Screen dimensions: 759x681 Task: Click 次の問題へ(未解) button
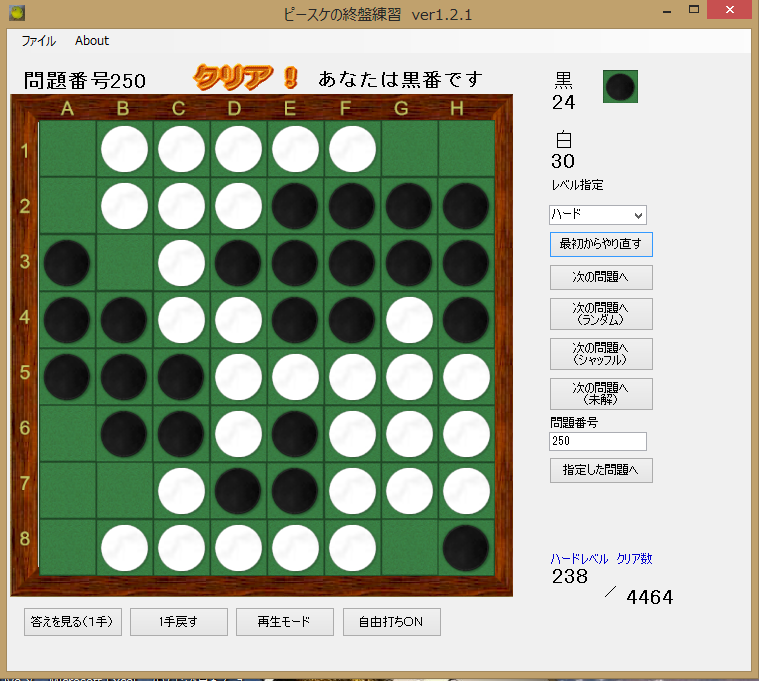(x=601, y=393)
